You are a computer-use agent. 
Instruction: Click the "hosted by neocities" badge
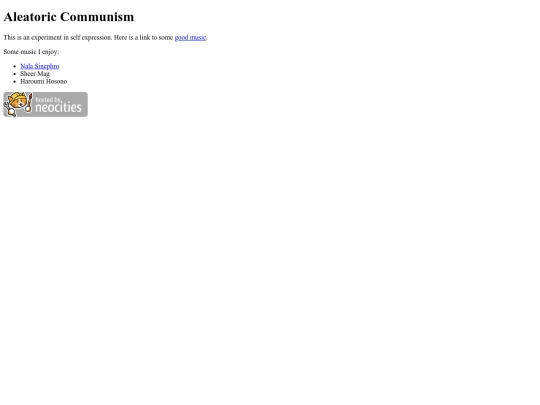[x=45, y=104]
